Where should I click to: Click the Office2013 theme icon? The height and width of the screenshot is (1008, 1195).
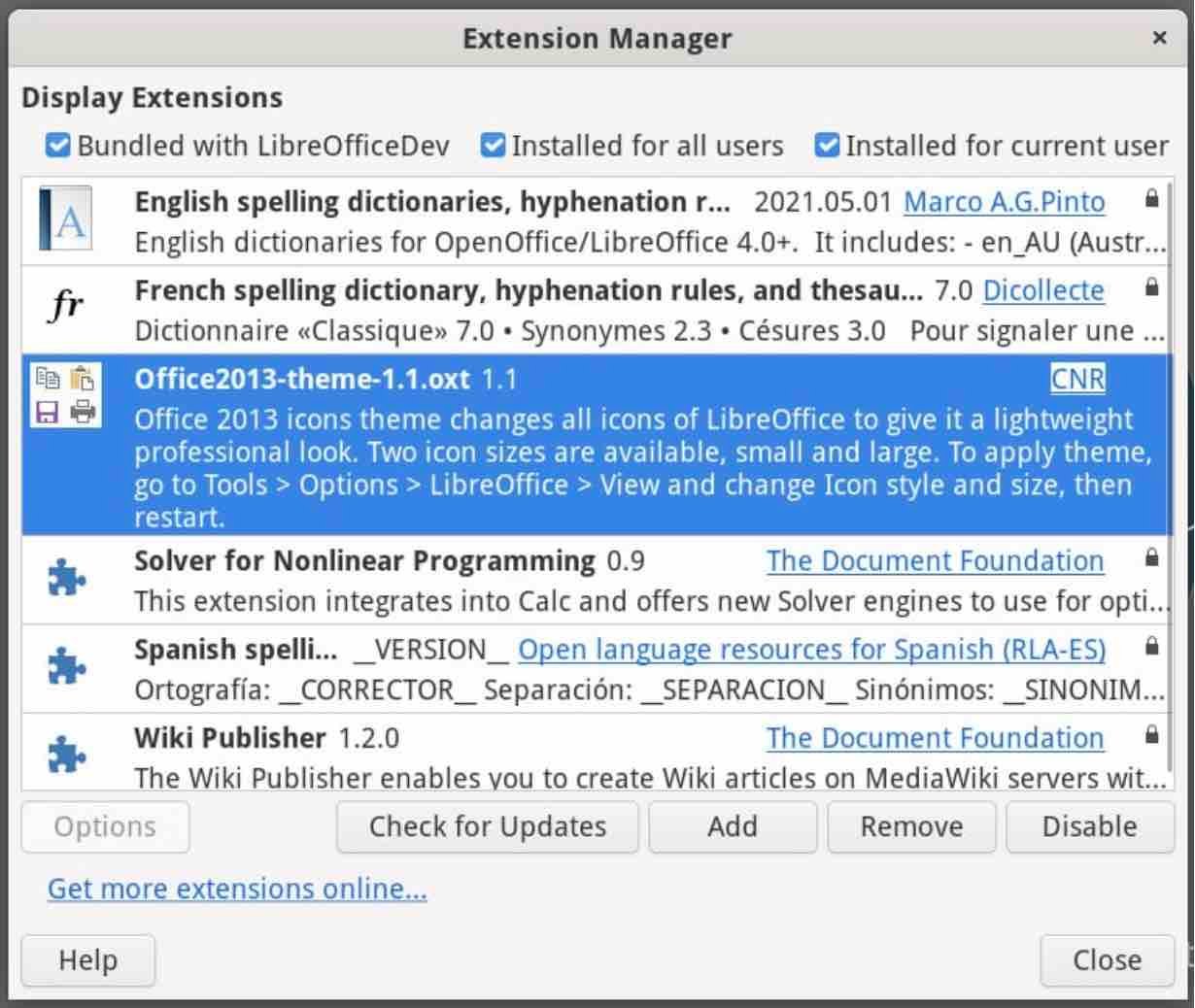pyautogui.click(x=65, y=396)
